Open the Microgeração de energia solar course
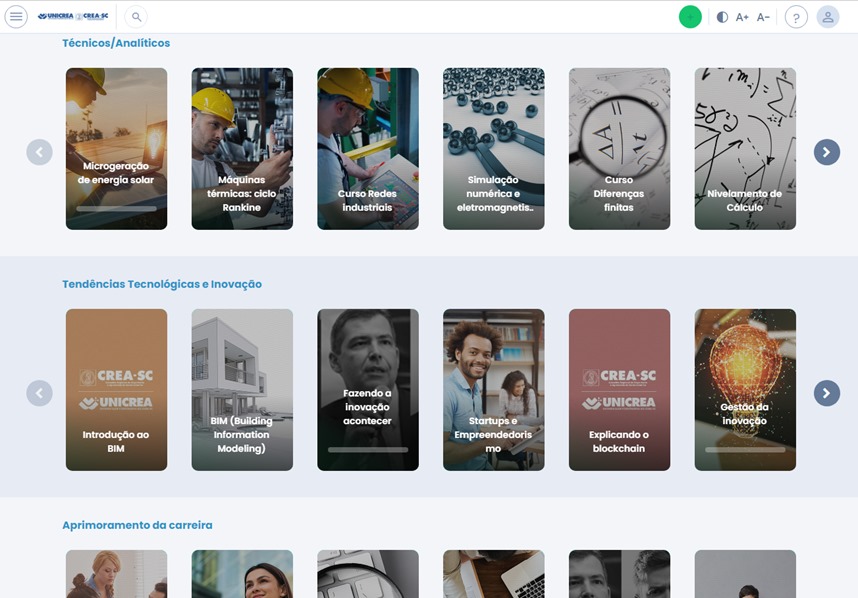 click(x=117, y=149)
